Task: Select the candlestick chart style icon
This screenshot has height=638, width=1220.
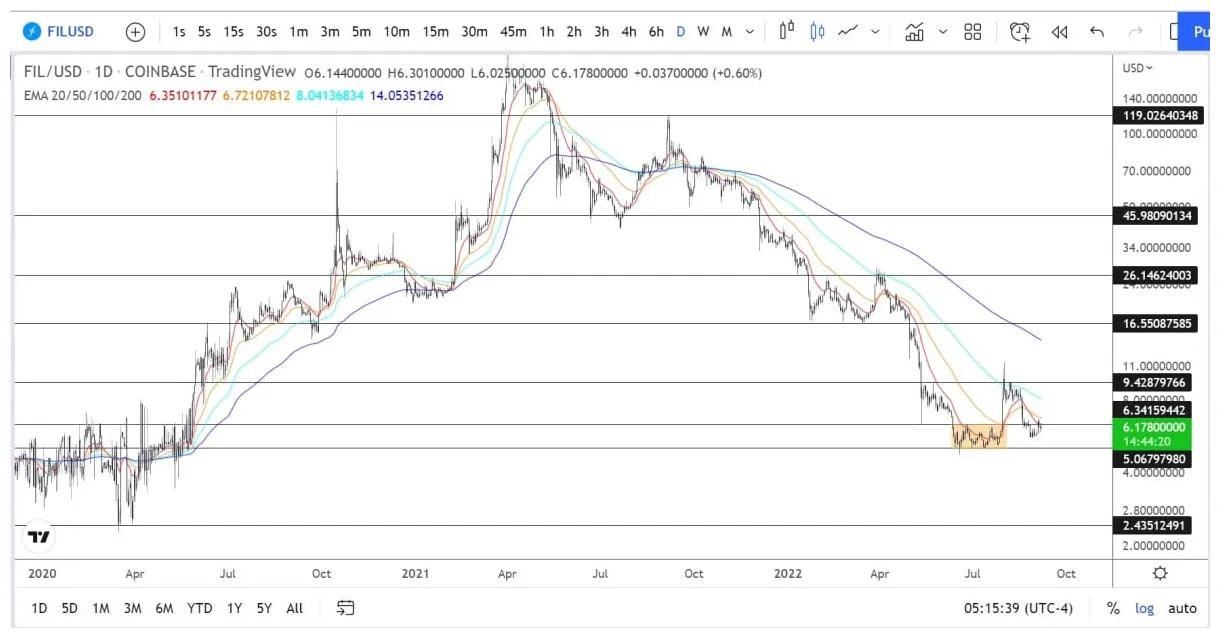Action: pyautogui.click(x=817, y=31)
